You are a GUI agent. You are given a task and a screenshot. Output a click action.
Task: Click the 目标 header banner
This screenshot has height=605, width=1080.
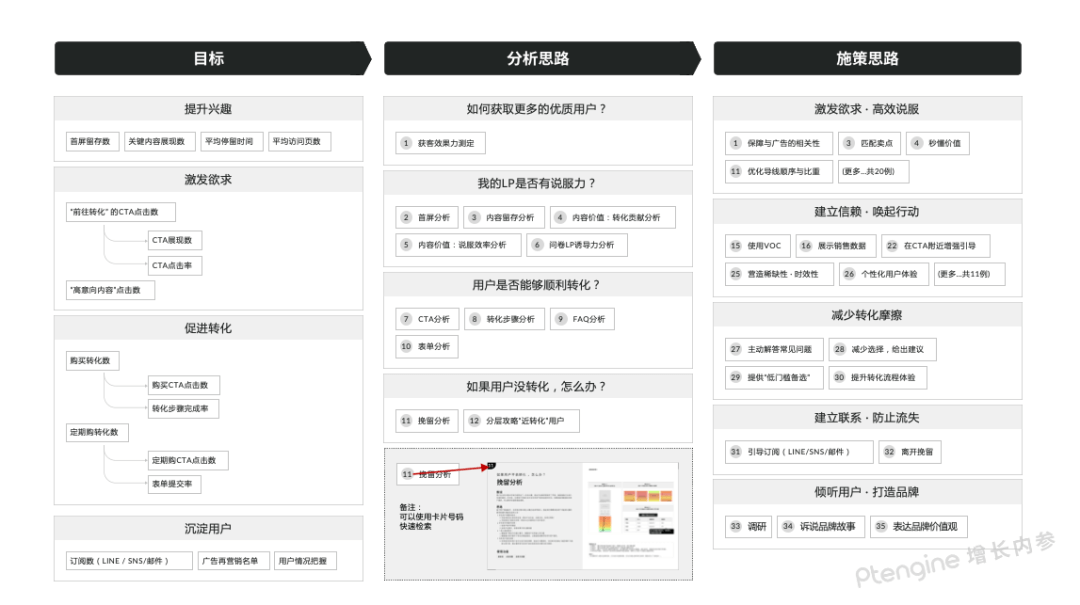pos(208,58)
